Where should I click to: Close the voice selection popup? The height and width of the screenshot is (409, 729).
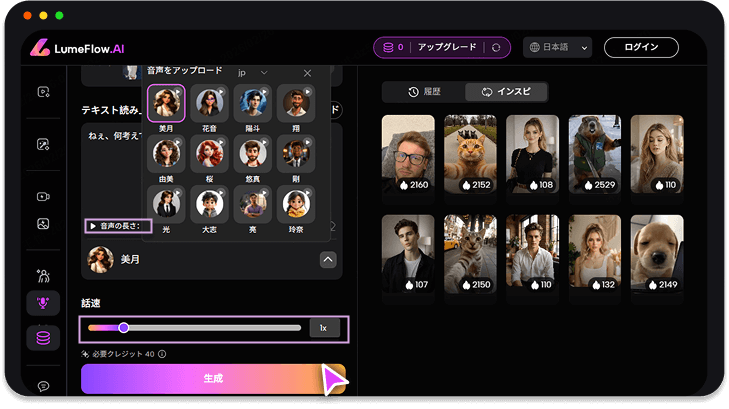pos(307,73)
